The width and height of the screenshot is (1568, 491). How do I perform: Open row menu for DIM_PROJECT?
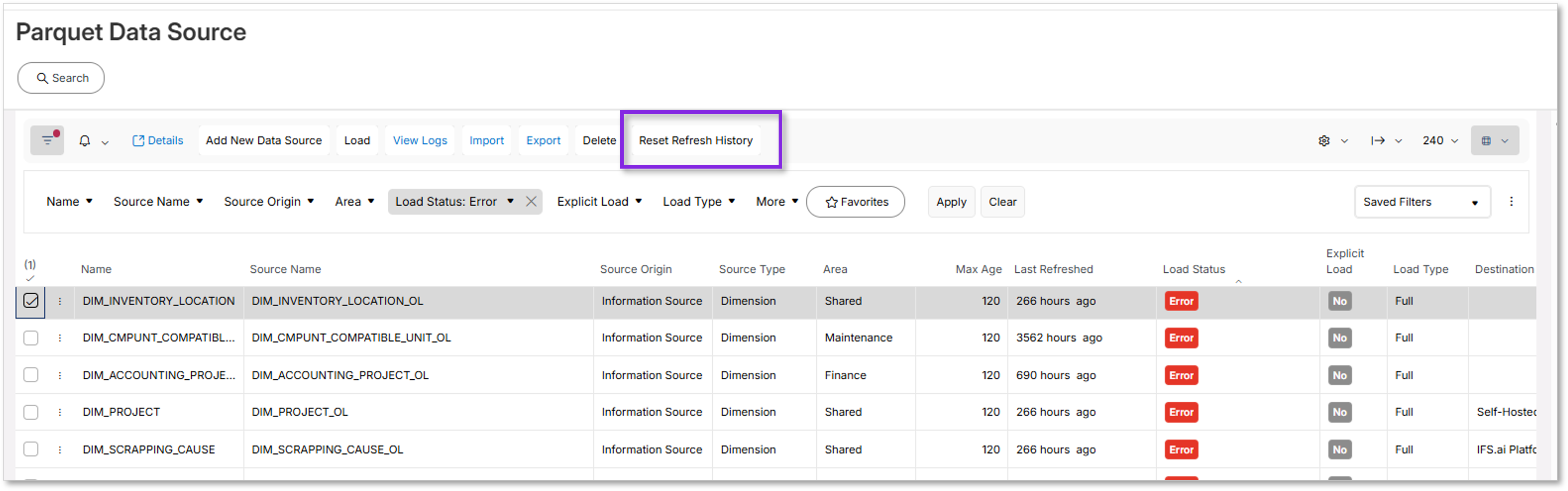click(60, 412)
